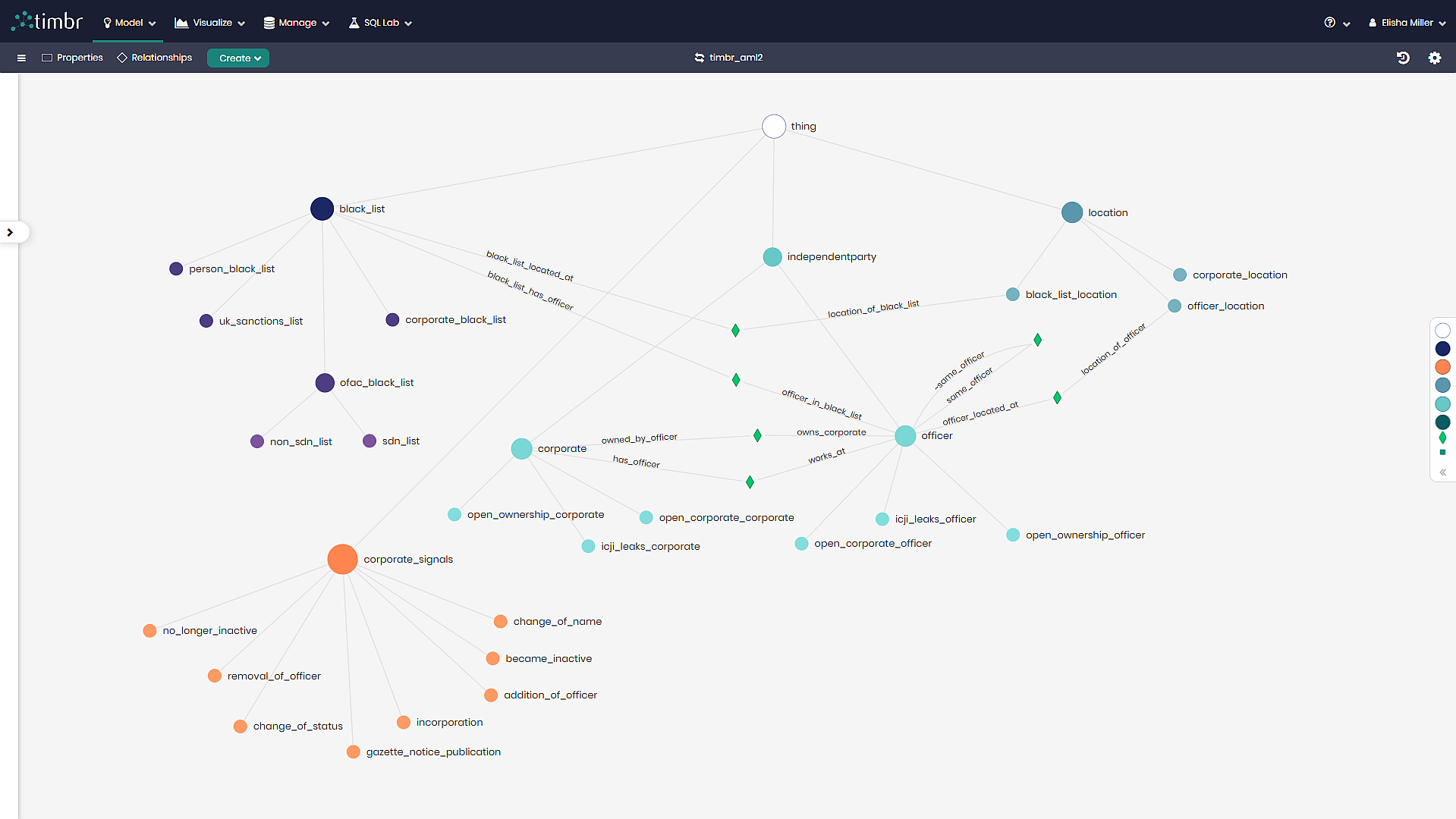This screenshot has width=1456, height=819.
Task: Open the settings gear icon
Action: point(1435,58)
